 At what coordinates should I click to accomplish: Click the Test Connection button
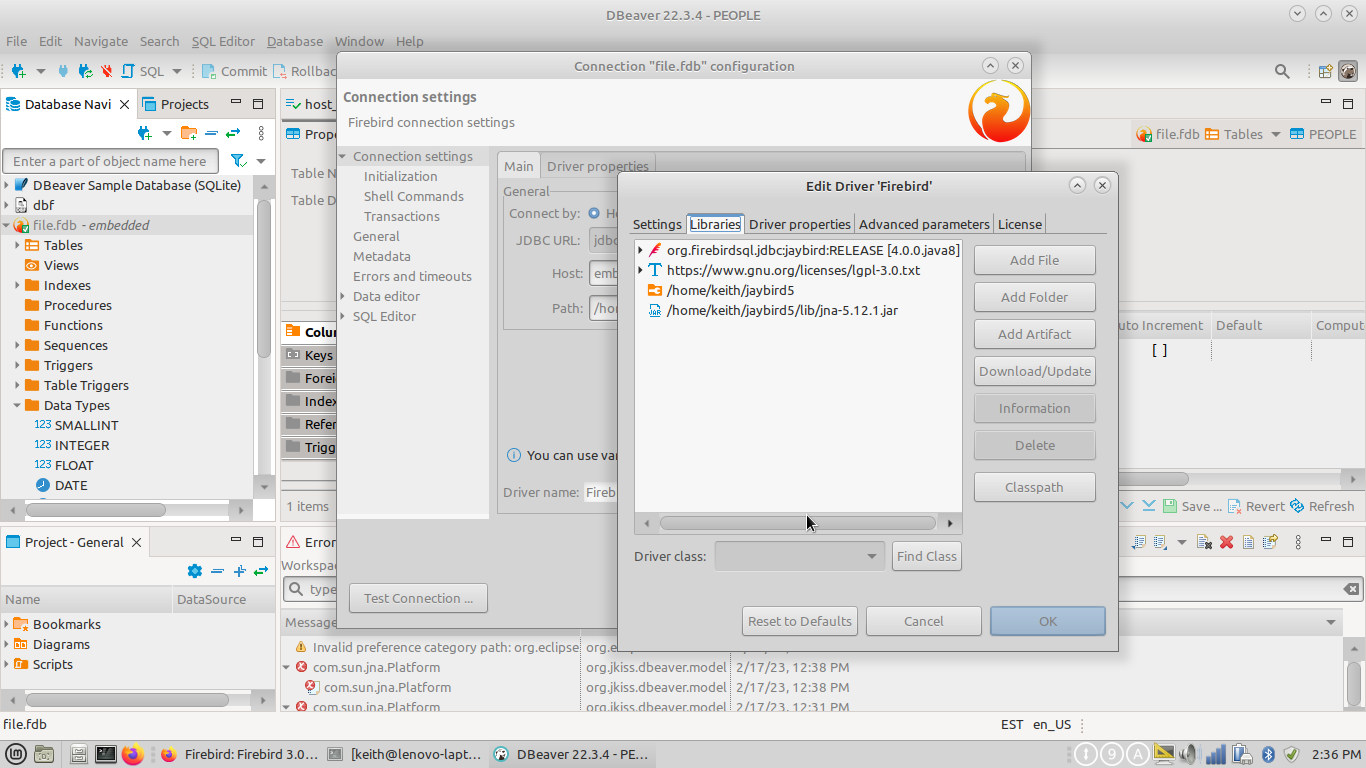[418, 597]
